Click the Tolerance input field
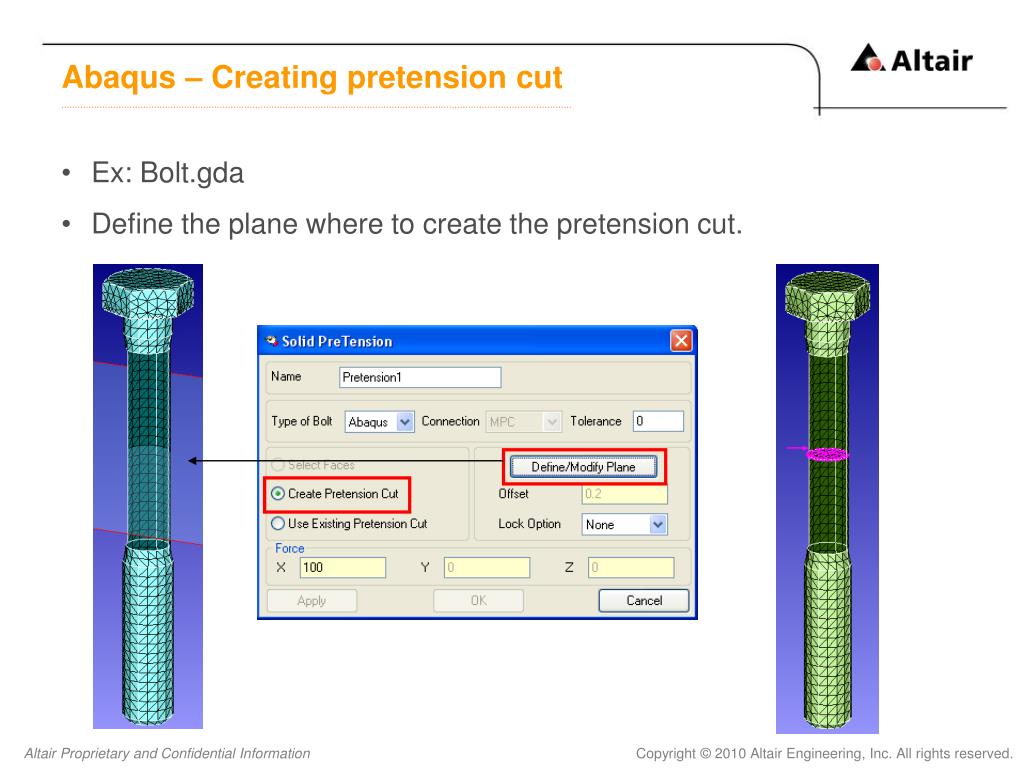 point(658,421)
